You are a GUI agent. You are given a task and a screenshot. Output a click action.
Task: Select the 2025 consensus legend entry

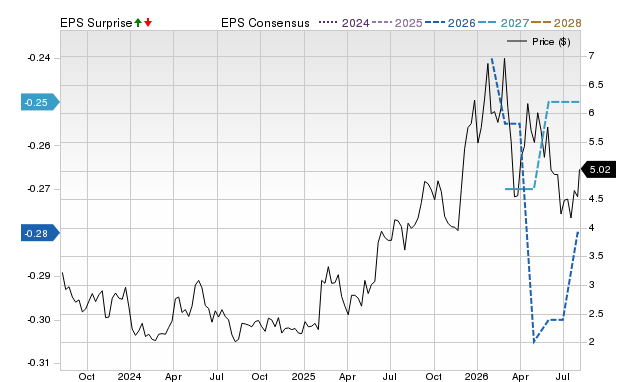pyautogui.click(x=397, y=23)
